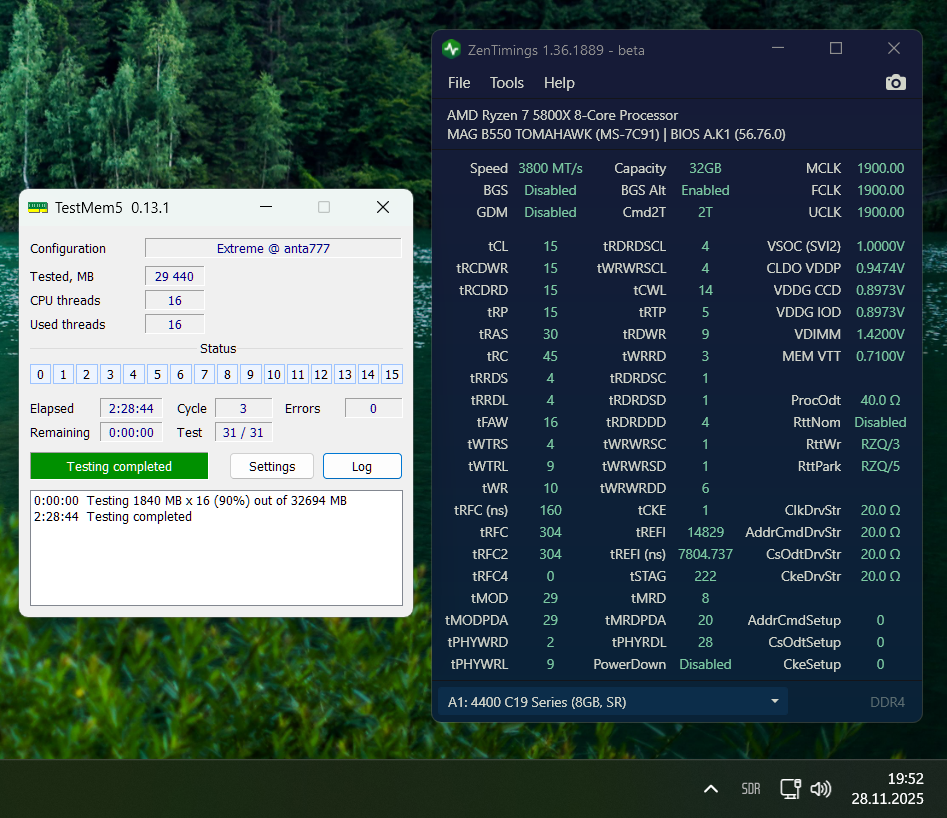947x818 pixels.
Task: Open the Help menu in ZenTimings
Action: click(559, 83)
